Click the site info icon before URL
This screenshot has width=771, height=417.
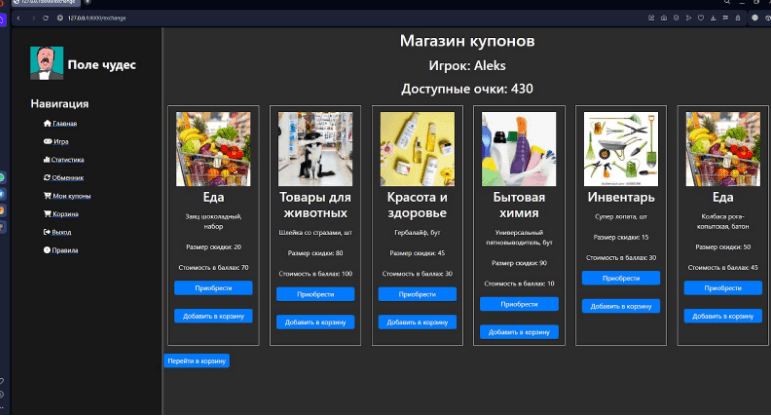[x=60, y=18]
